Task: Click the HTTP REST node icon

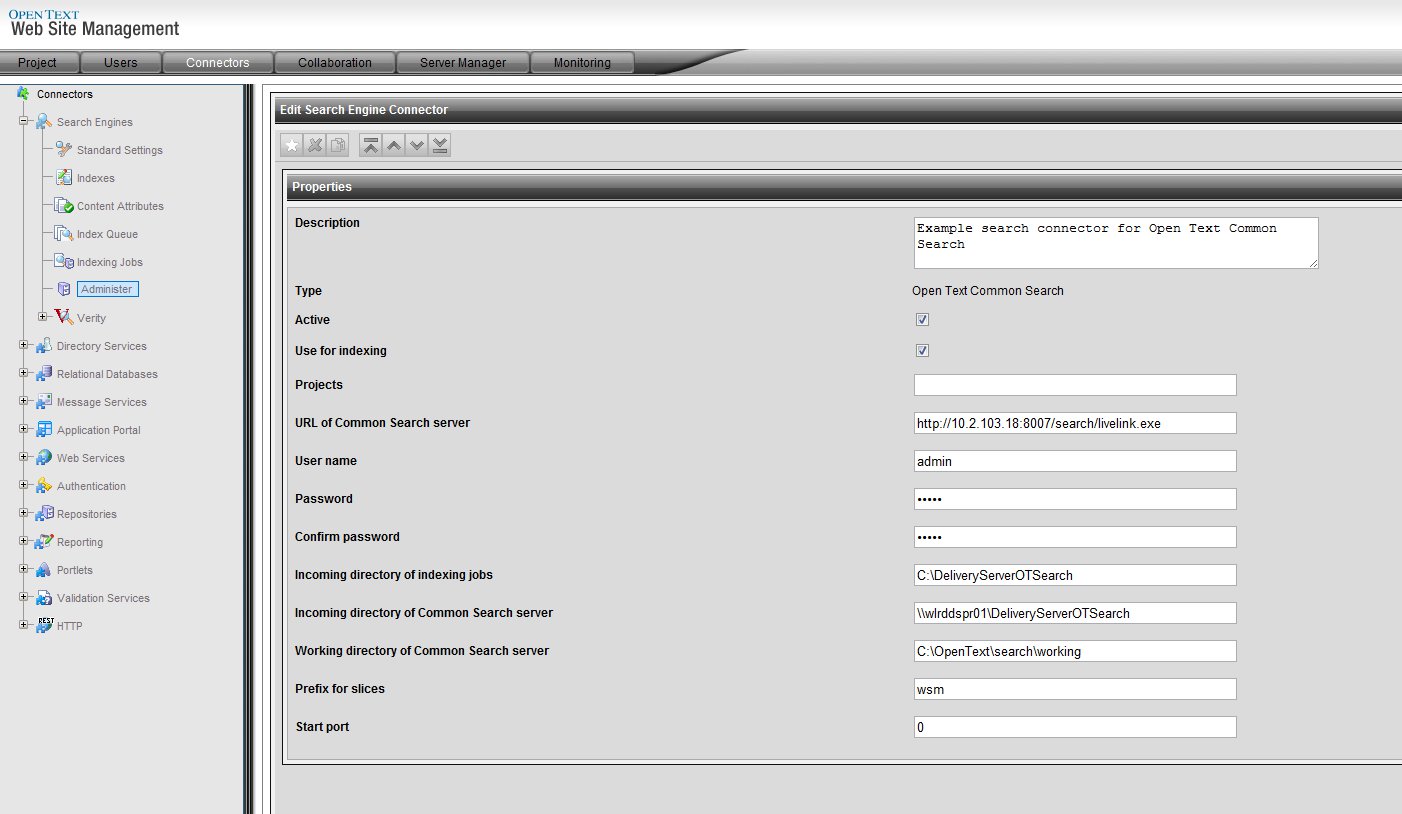Action: [x=45, y=626]
